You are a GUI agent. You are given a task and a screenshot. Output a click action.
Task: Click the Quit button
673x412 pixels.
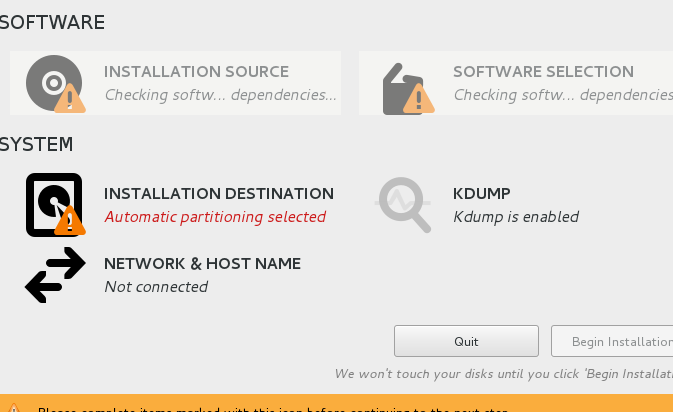click(466, 341)
